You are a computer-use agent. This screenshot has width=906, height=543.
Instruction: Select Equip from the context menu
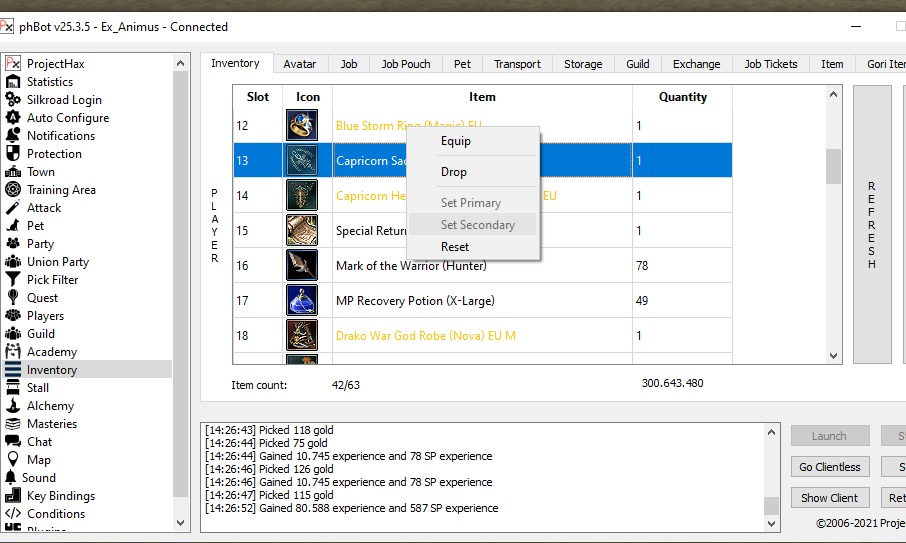click(x=456, y=141)
